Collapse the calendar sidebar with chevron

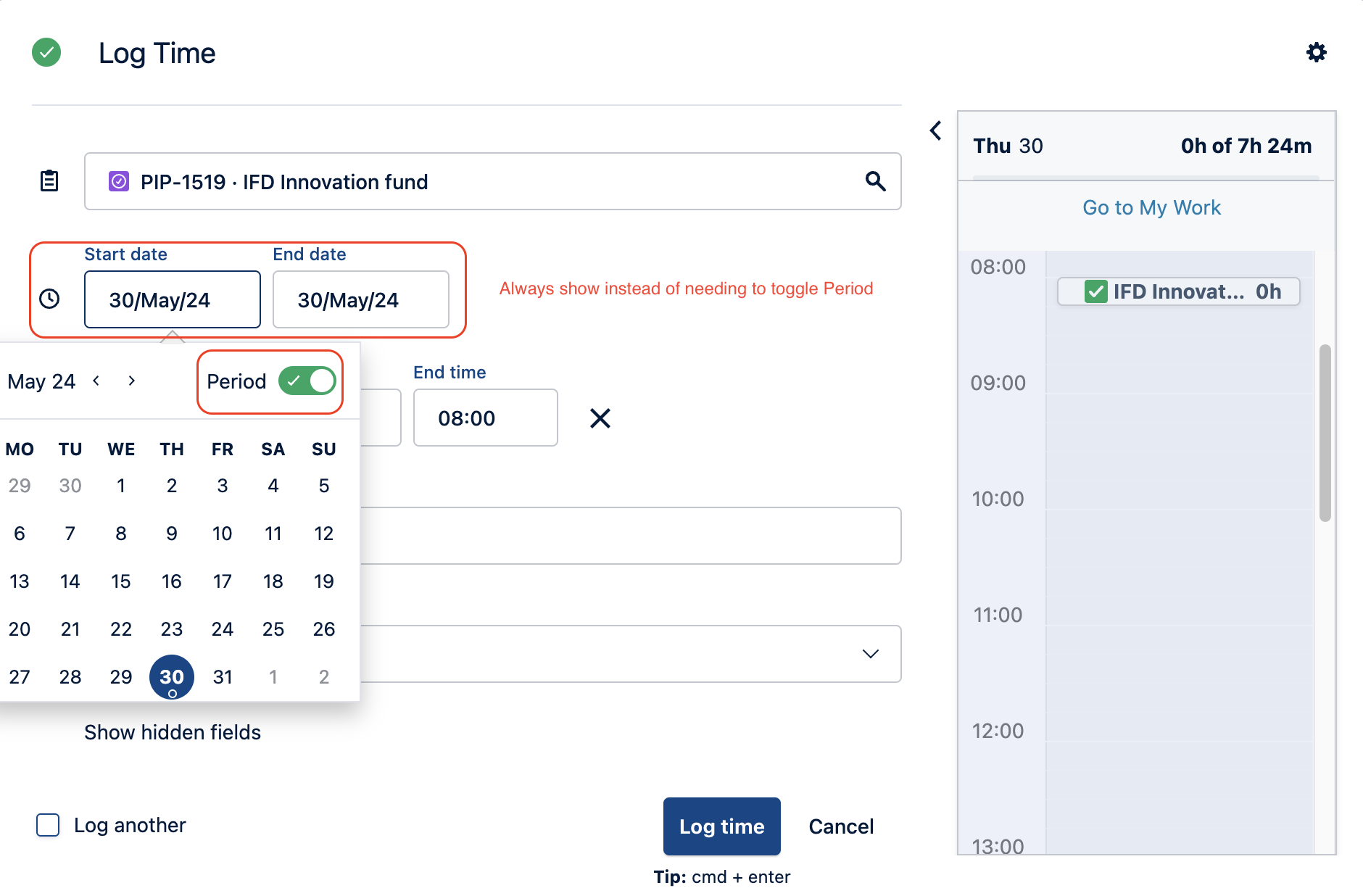point(936,131)
